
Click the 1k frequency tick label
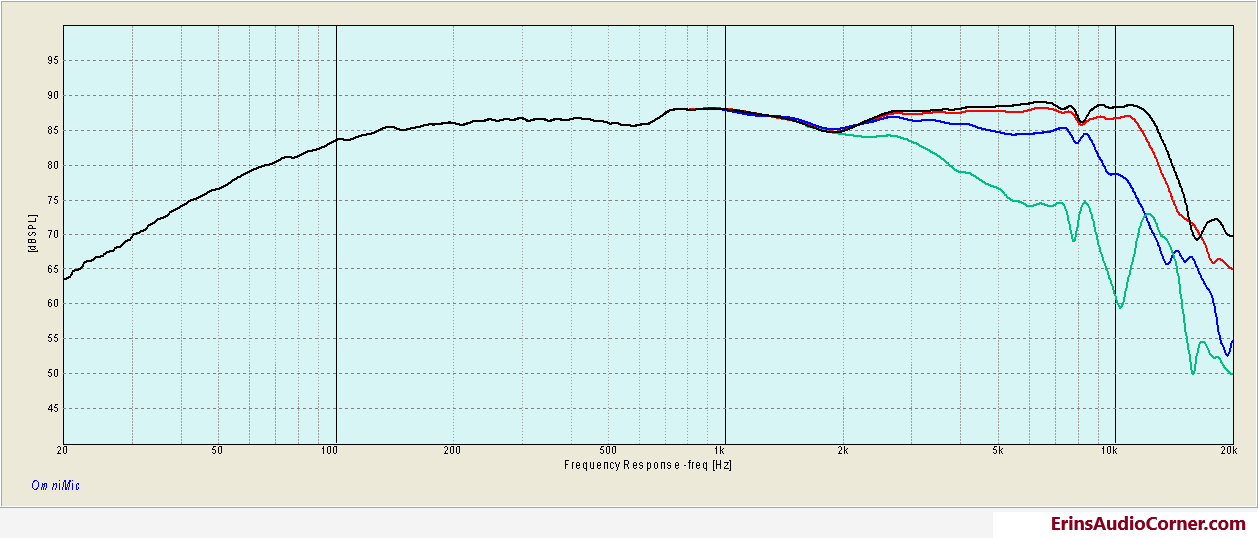718,452
